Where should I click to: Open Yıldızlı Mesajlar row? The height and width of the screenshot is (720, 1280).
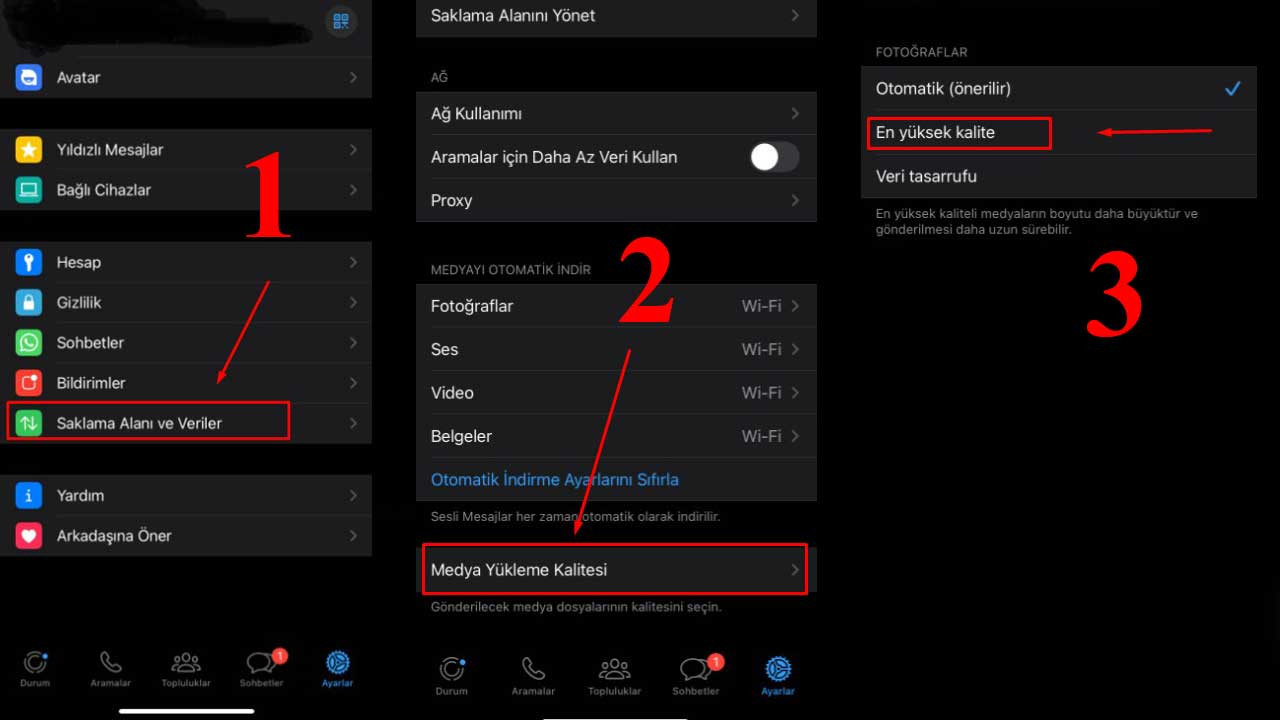186,150
